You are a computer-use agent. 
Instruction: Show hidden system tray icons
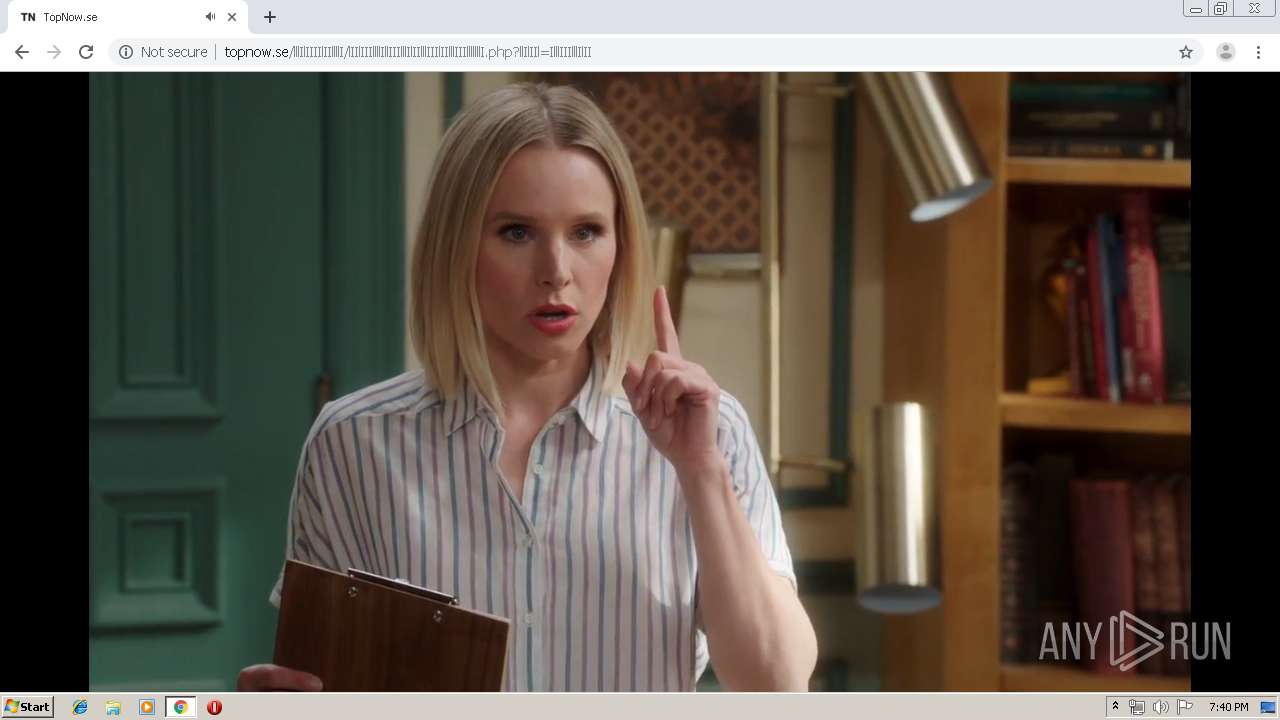tap(1115, 707)
